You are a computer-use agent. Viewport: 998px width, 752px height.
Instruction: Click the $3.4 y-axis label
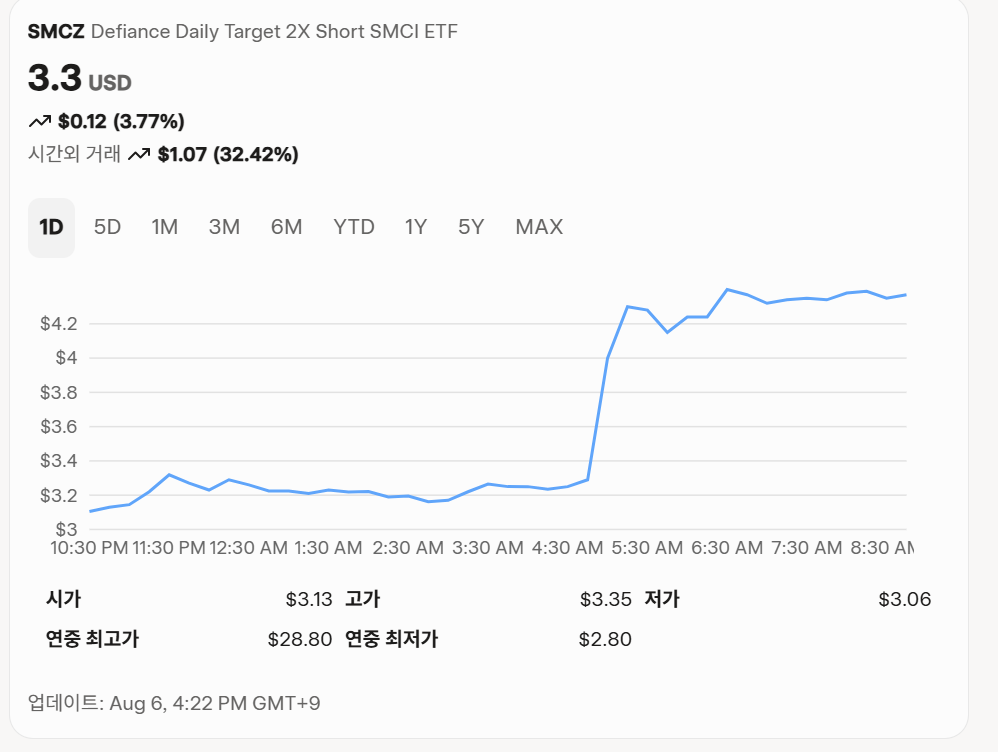point(59,460)
